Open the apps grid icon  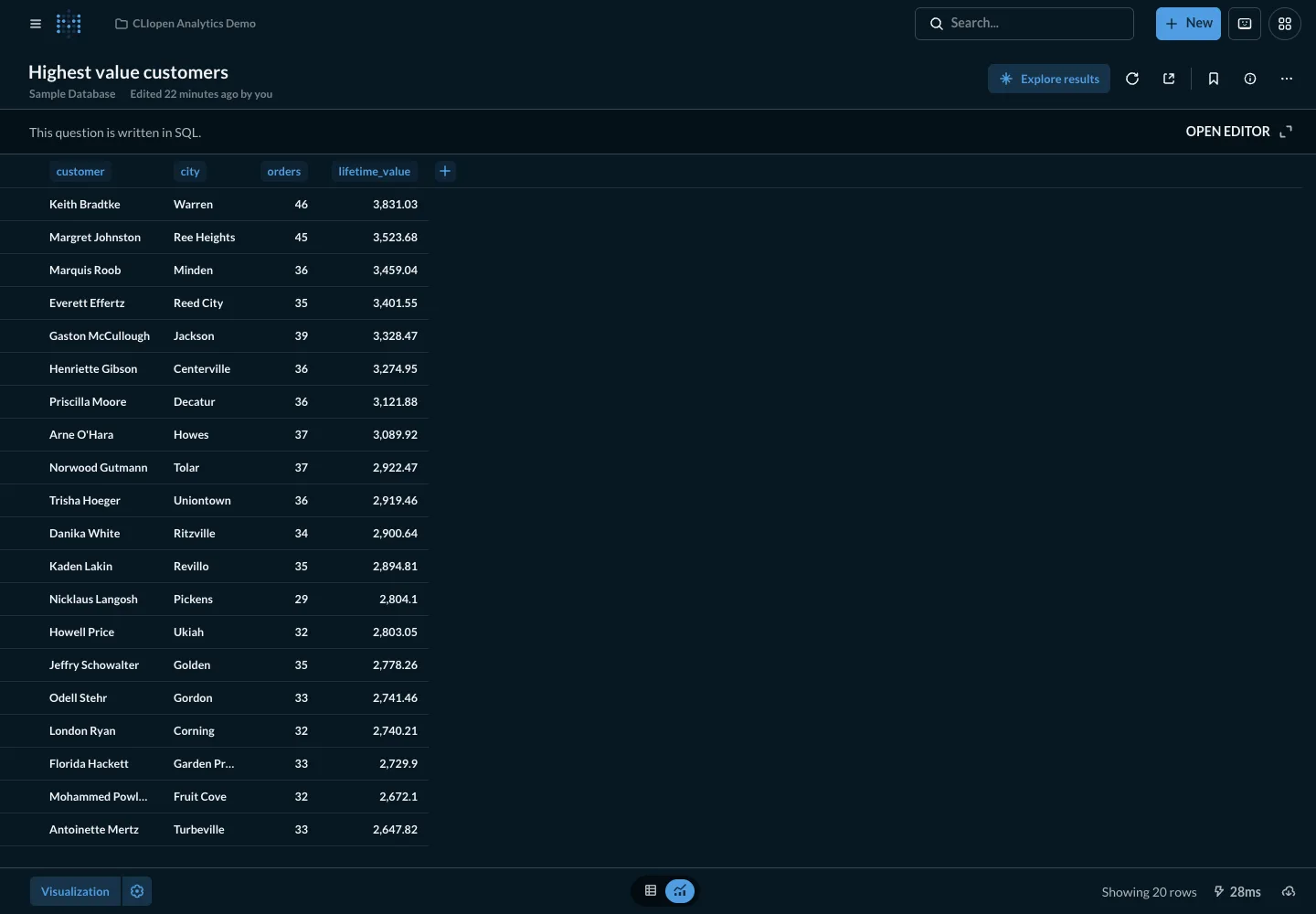click(x=1285, y=24)
